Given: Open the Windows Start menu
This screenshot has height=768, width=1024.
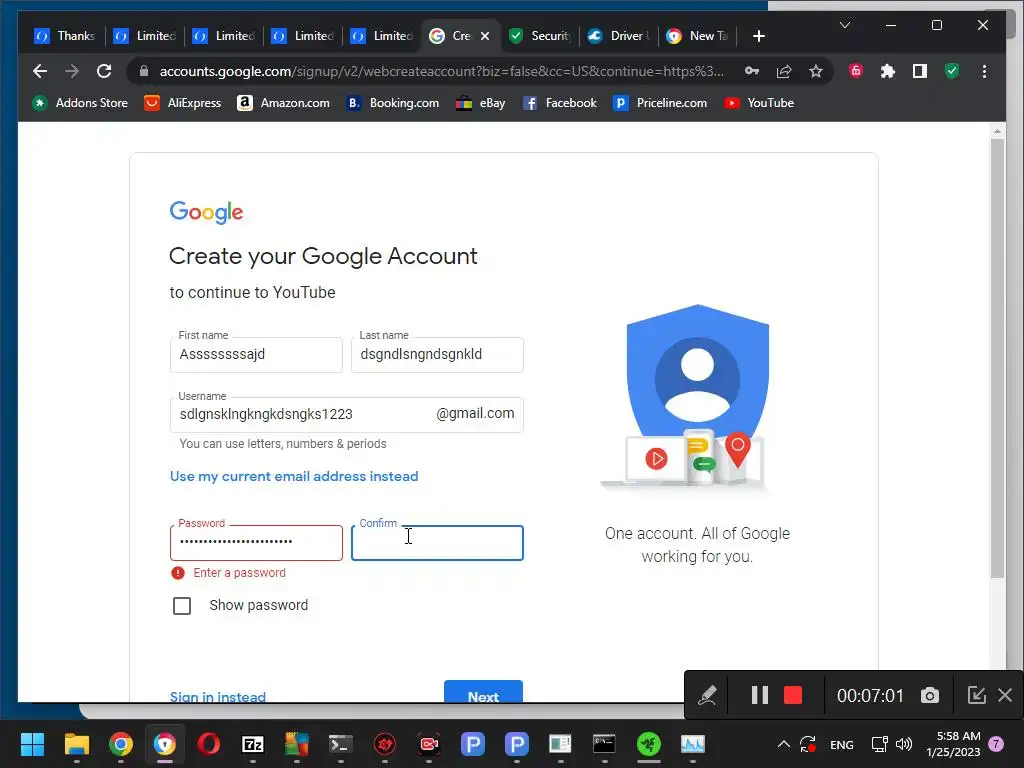Looking at the screenshot, I should click(x=32, y=744).
